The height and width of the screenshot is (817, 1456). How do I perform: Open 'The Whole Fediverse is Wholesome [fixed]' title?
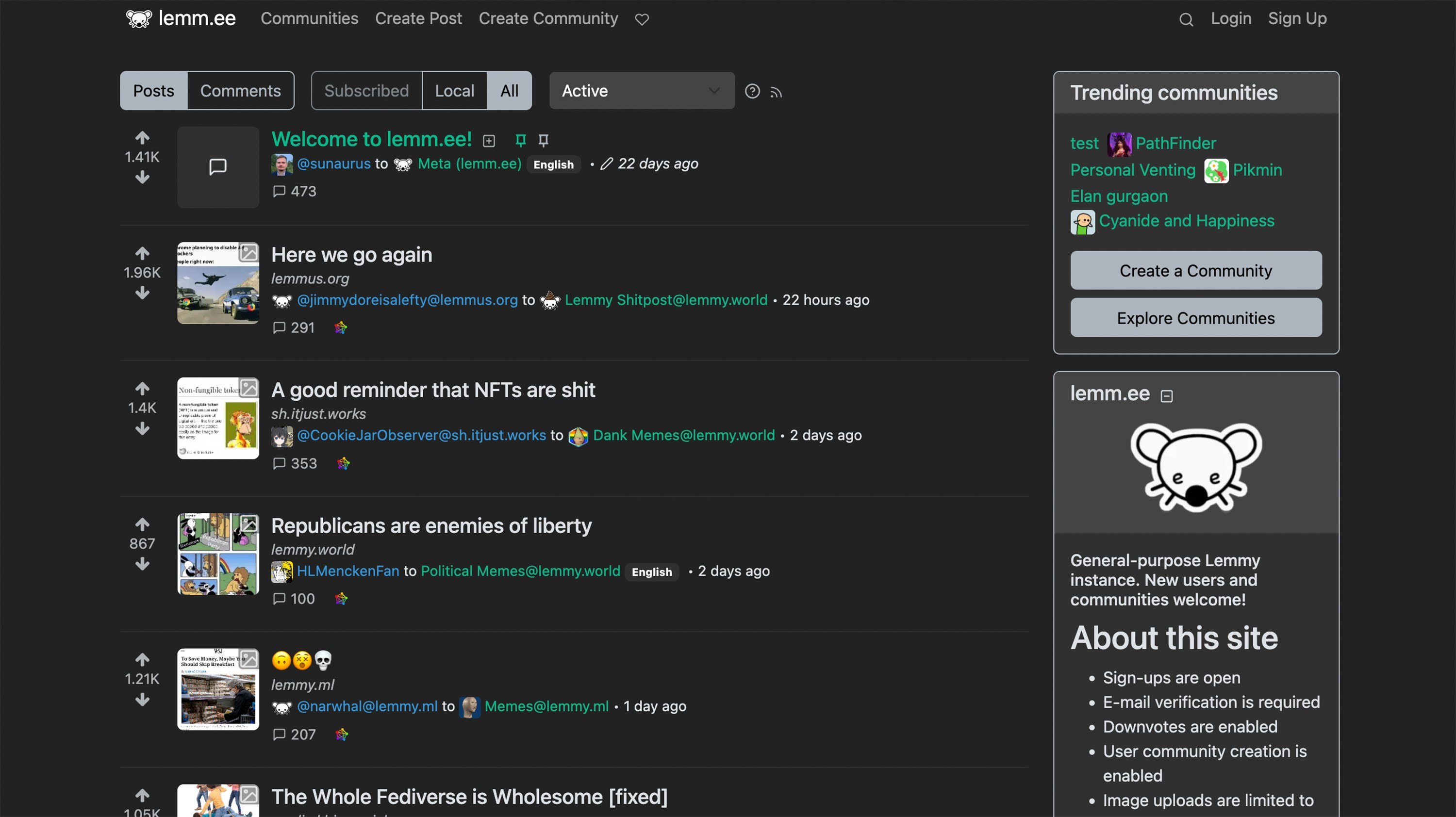(x=469, y=797)
